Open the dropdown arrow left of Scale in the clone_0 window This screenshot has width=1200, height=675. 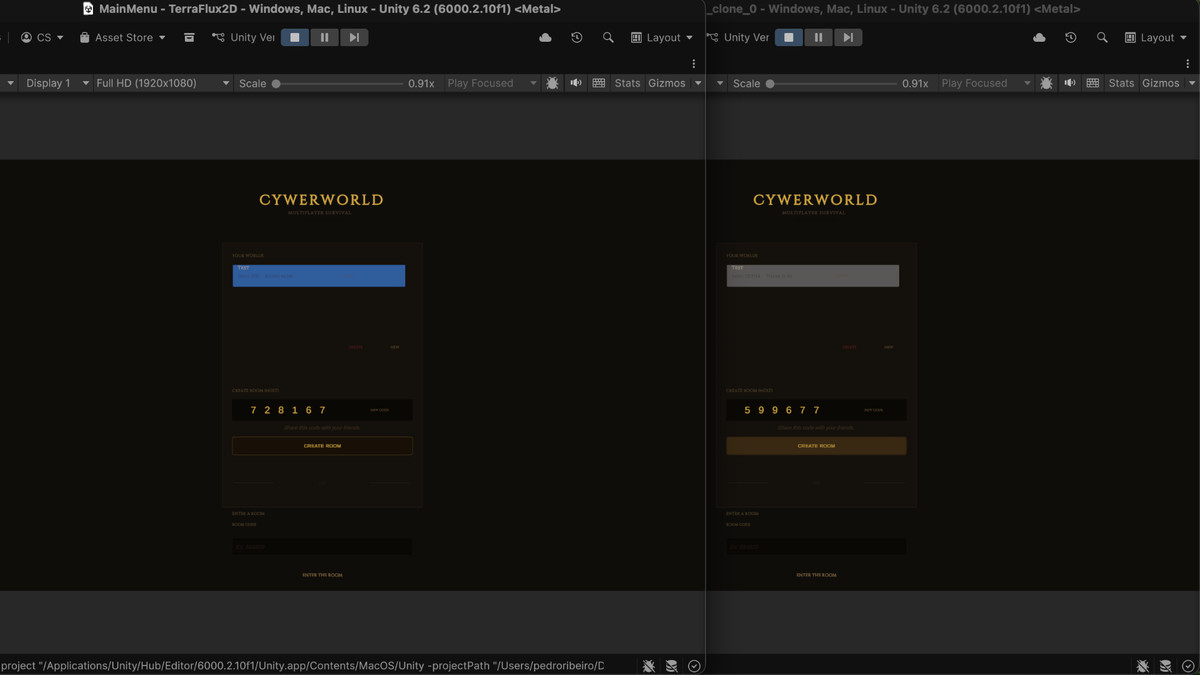tap(719, 83)
